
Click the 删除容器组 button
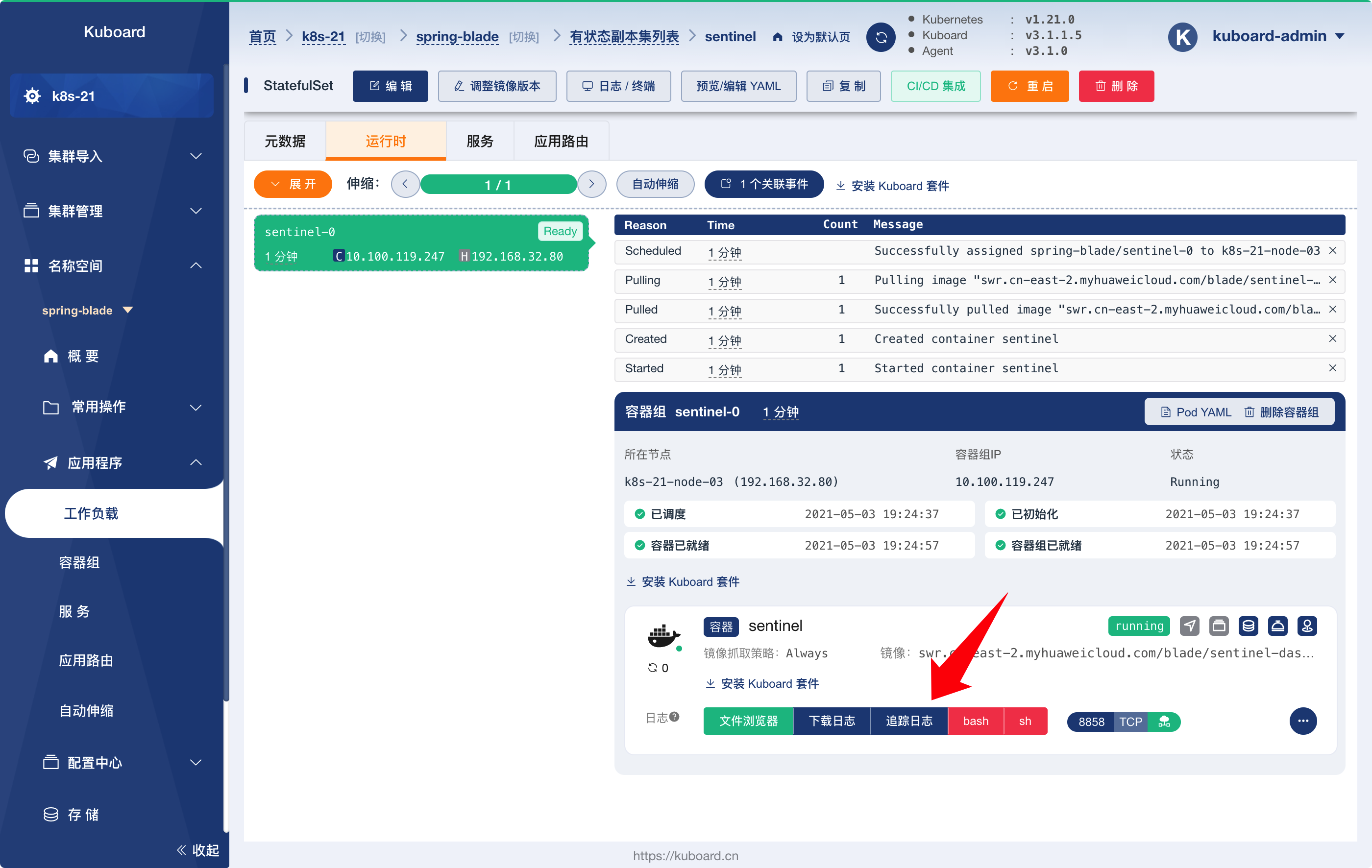(1281, 412)
